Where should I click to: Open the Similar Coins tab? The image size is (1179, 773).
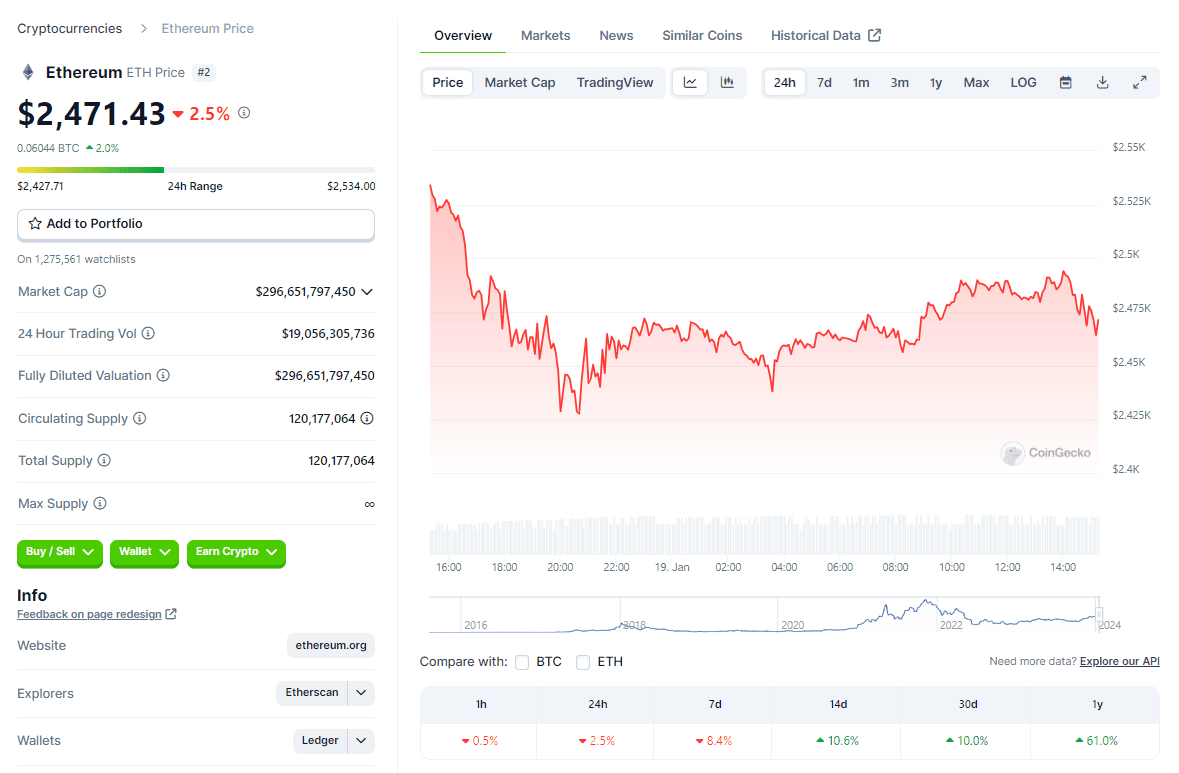[x=702, y=35]
